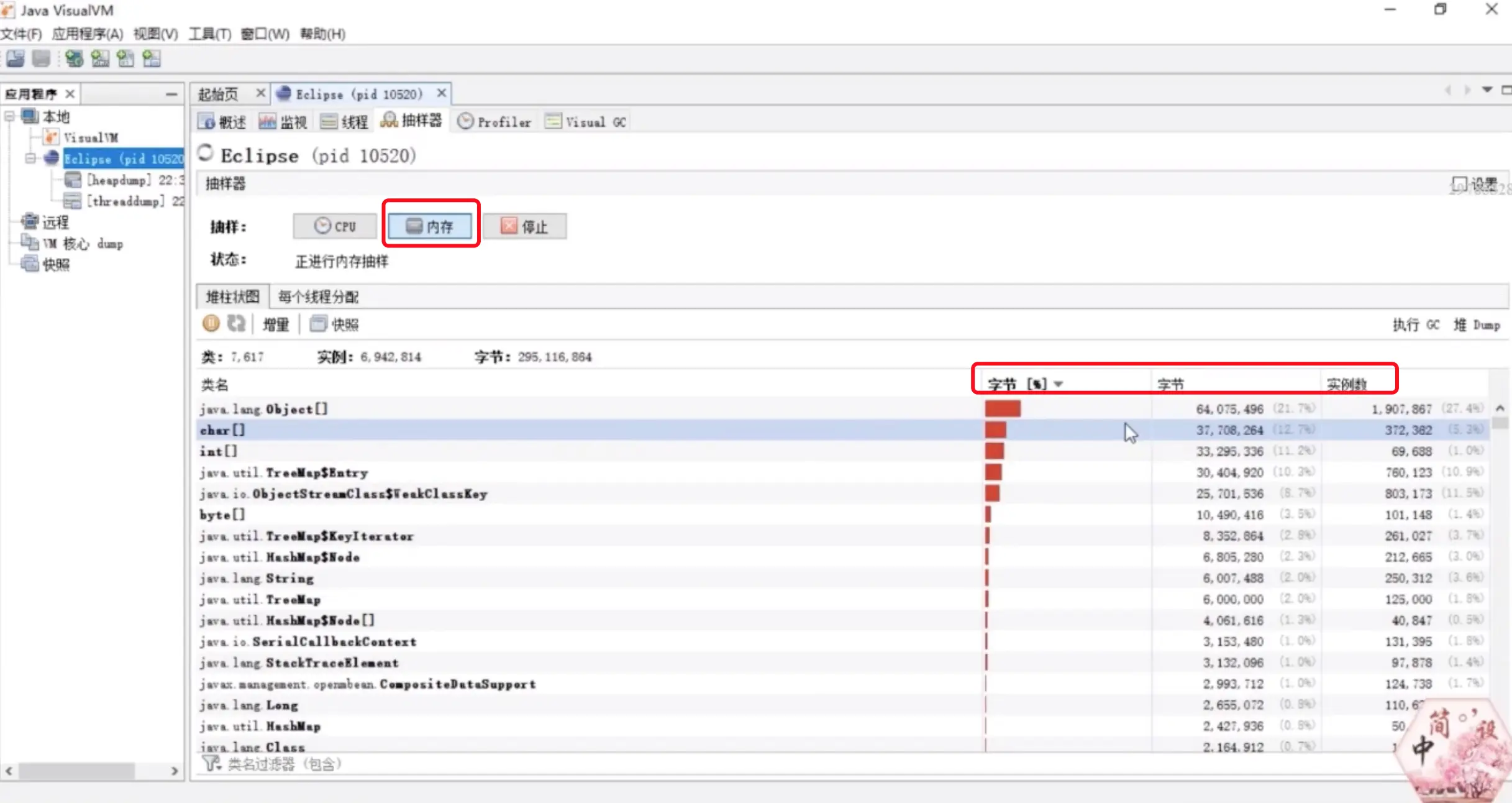Click the first toolbar load-snapshot icon
The width and height of the screenshot is (1512, 803).
pos(16,59)
